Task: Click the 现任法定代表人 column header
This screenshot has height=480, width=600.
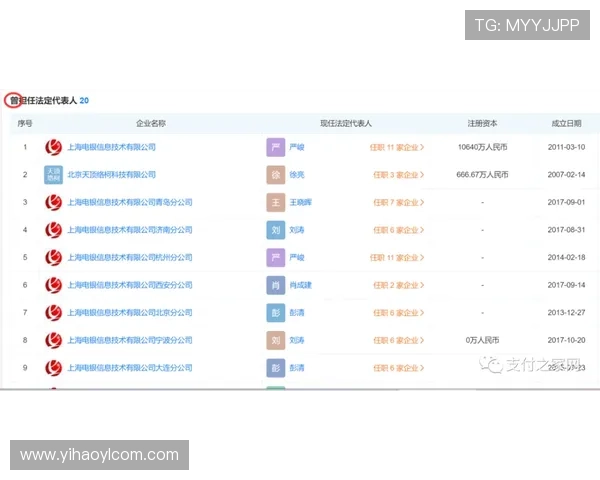Action: [346, 123]
